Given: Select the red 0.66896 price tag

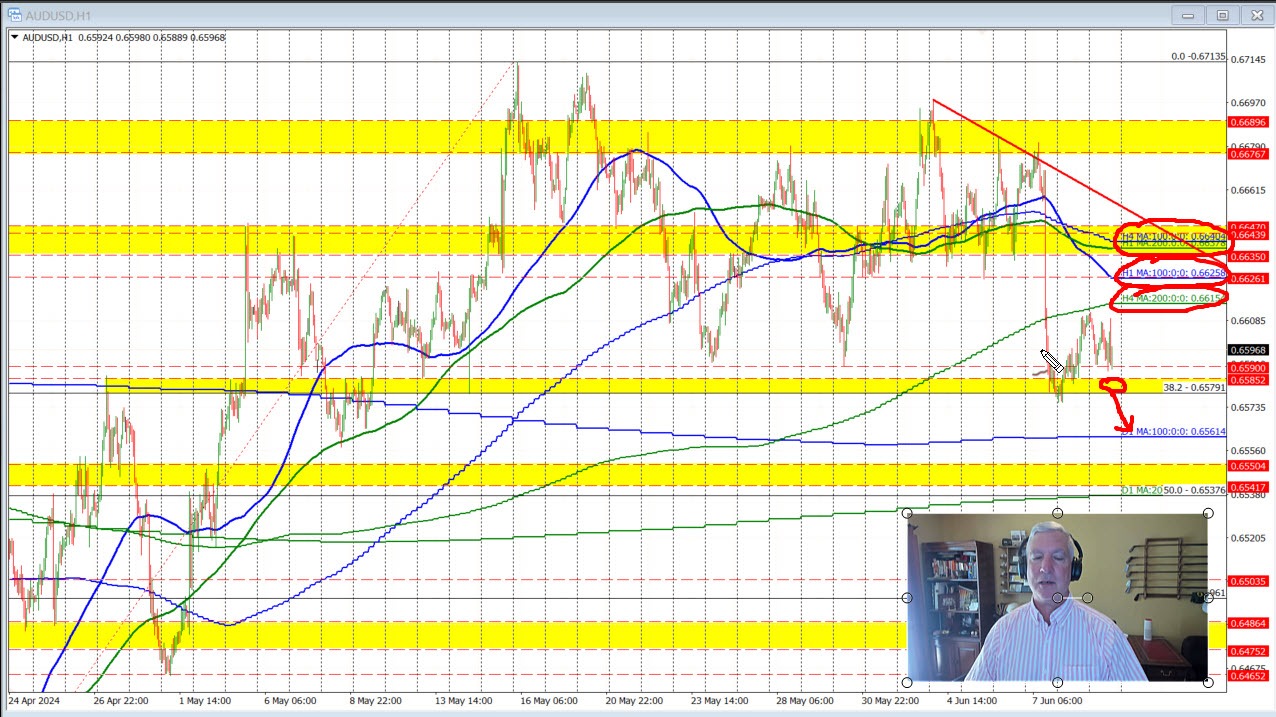Looking at the screenshot, I should [1249, 124].
